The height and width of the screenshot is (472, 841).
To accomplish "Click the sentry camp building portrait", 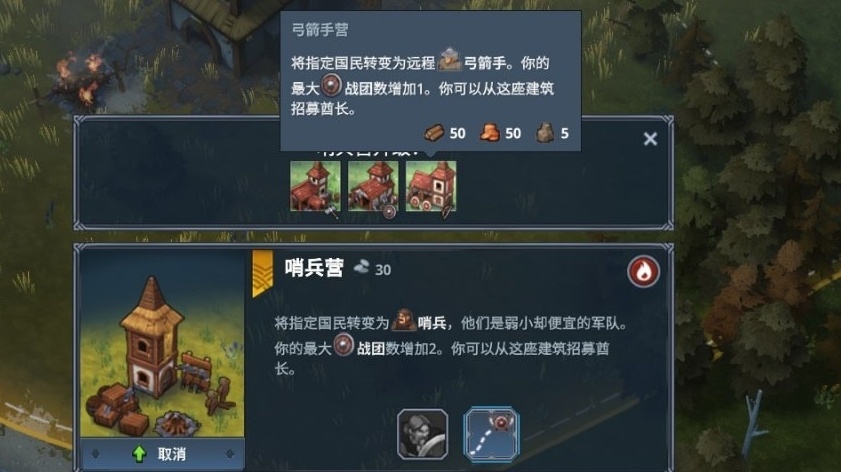I will pos(163,344).
